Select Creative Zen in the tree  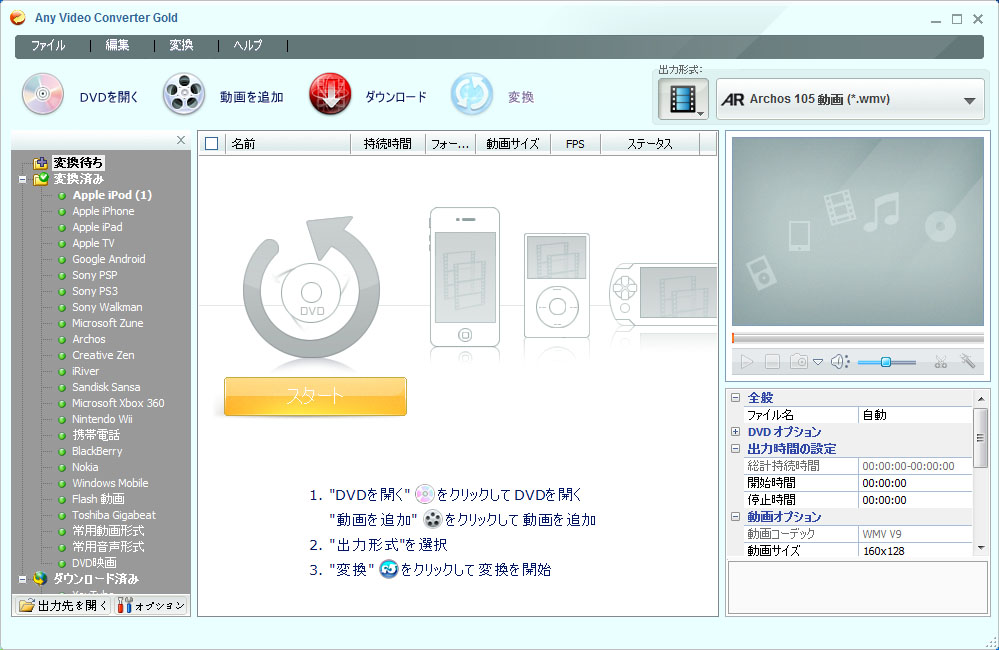point(103,356)
